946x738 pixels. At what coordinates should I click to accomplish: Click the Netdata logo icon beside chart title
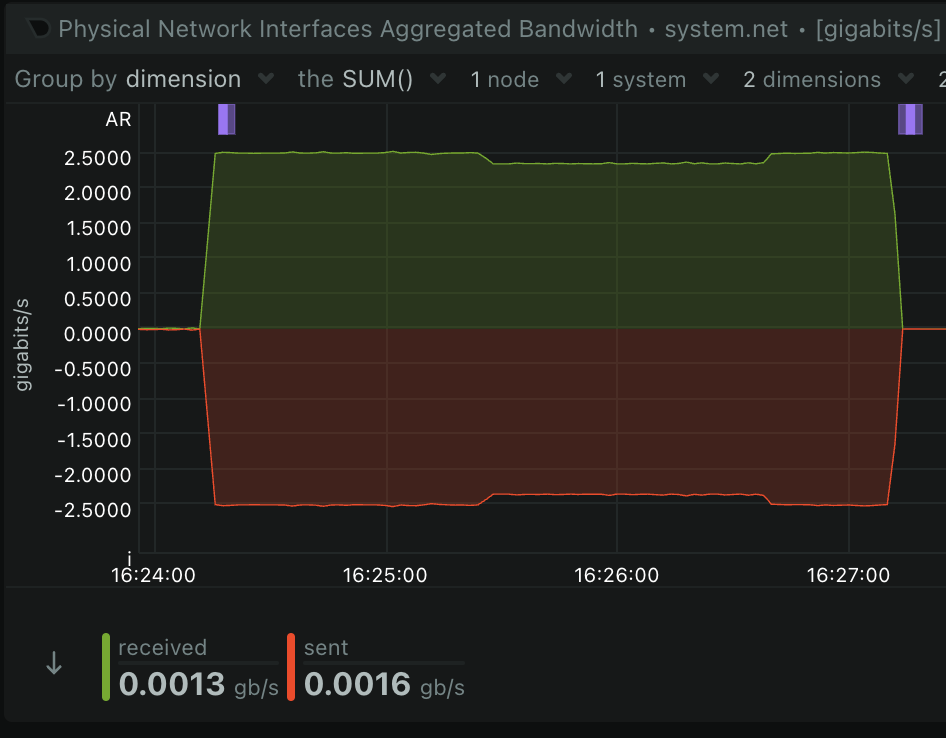pyautogui.click(x=39, y=28)
